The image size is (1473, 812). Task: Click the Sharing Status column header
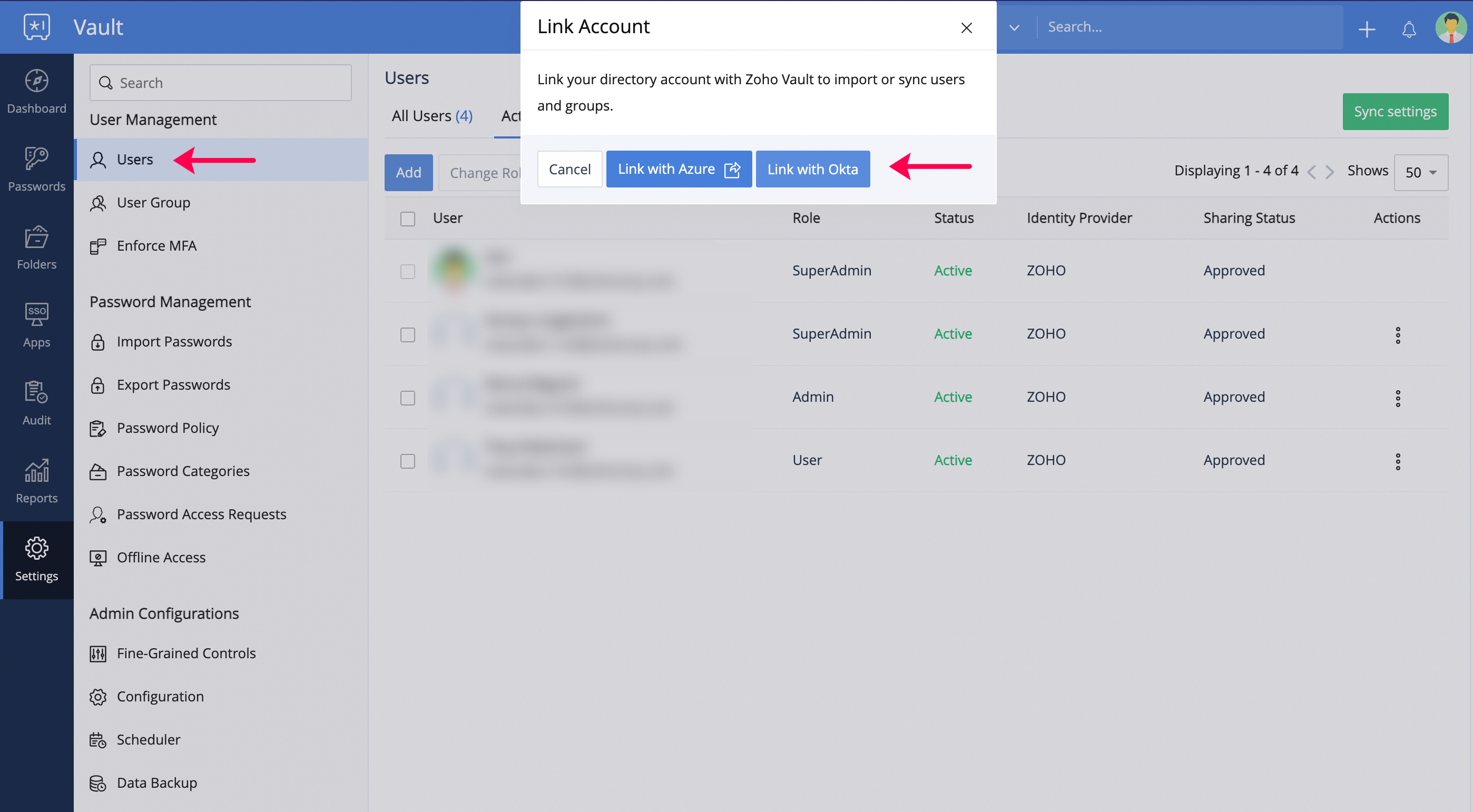pyautogui.click(x=1249, y=217)
